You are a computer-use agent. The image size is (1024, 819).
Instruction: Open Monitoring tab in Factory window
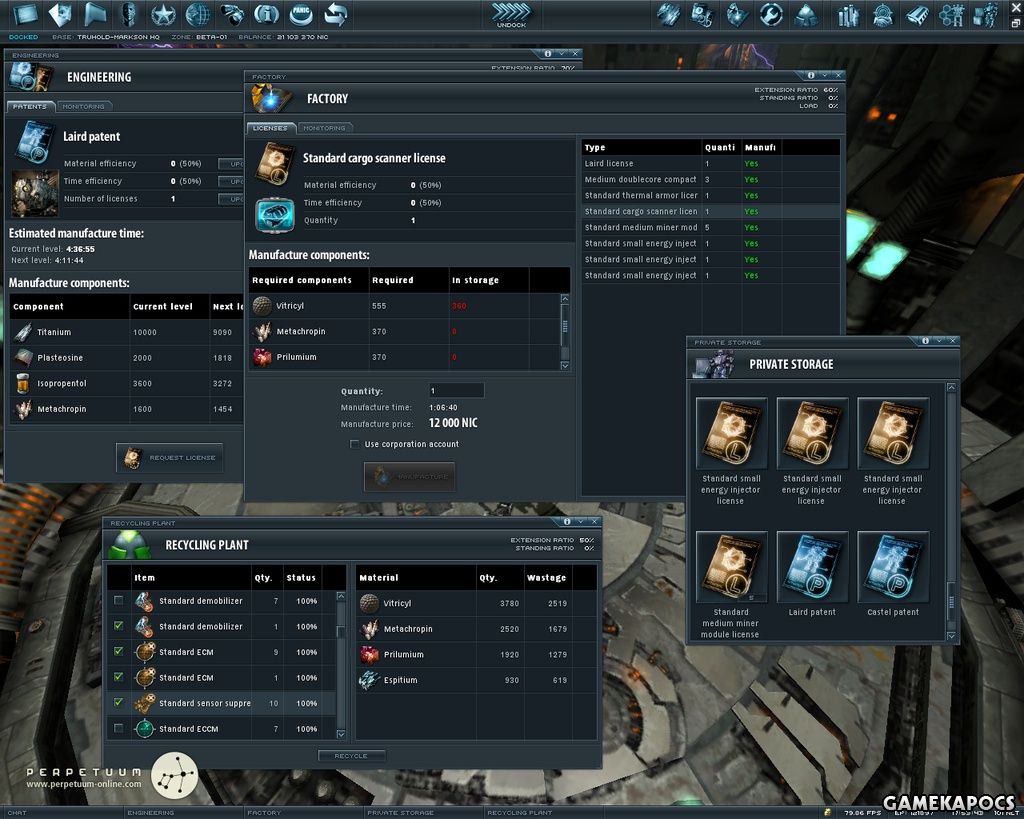click(x=325, y=128)
